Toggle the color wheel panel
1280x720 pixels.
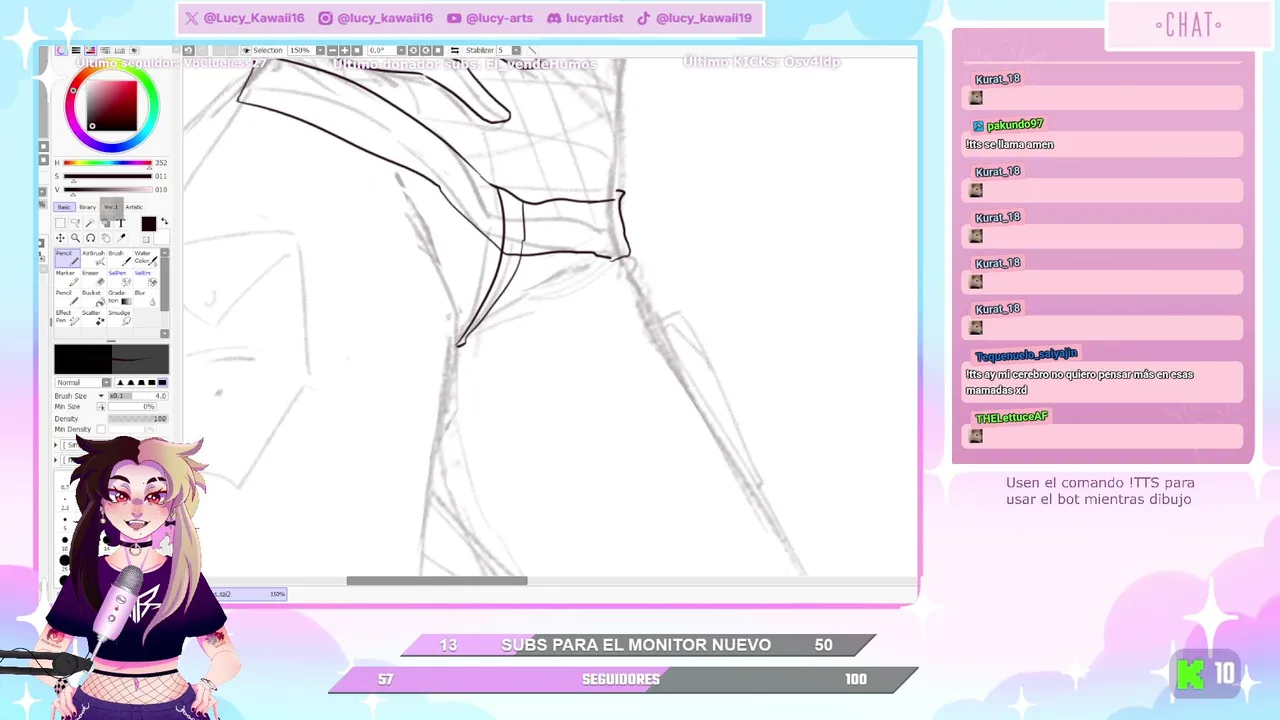(61, 50)
